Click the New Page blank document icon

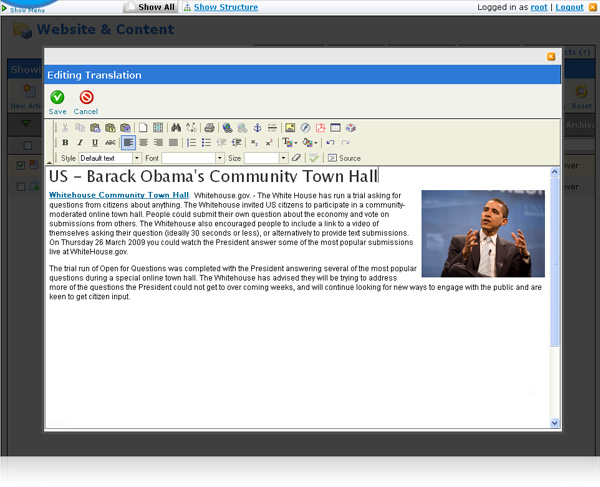(143, 127)
